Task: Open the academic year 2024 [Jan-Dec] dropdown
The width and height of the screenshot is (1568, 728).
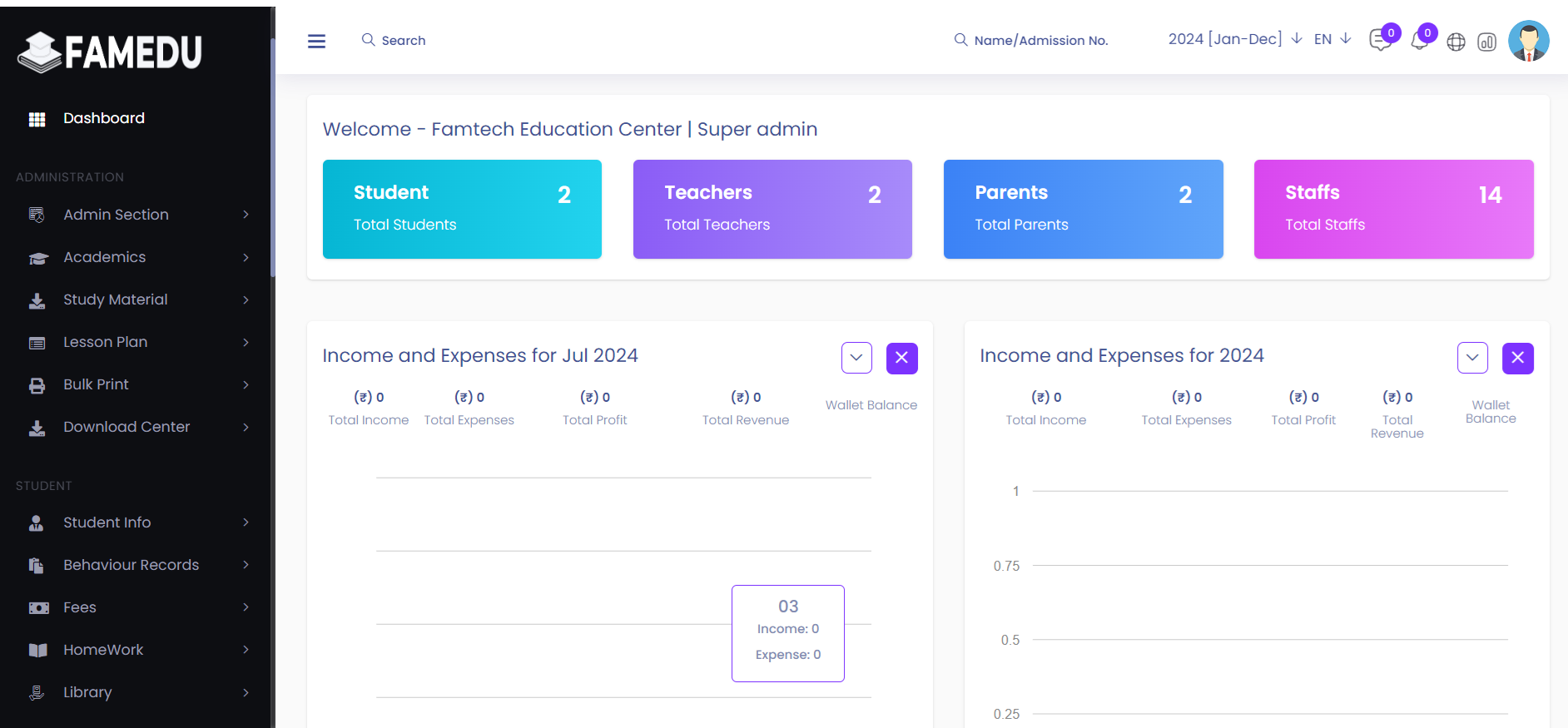Action: pos(1234,39)
